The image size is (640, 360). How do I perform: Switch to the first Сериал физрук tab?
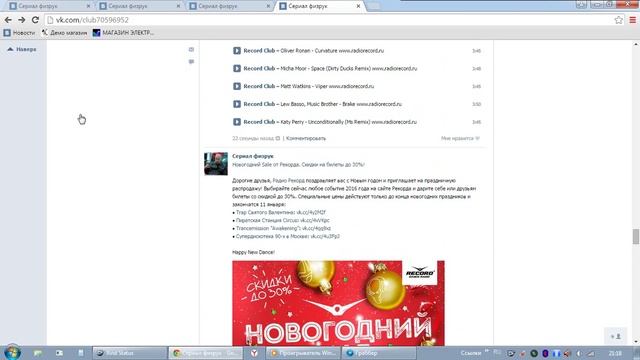pyautogui.click(x=49, y=6)
